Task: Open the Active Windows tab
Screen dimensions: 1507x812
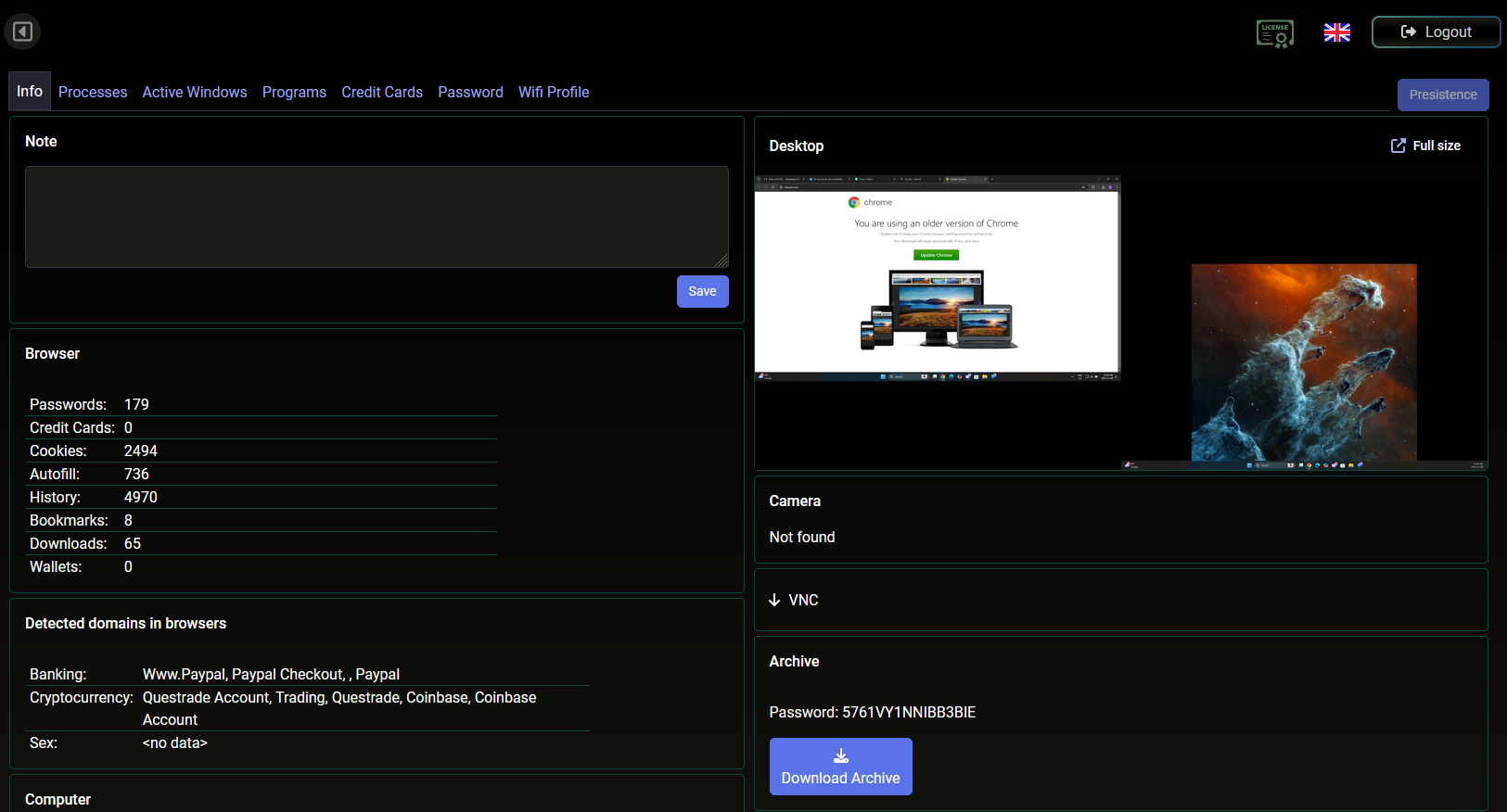Action: pyautogui.click(x=195, y=92)
